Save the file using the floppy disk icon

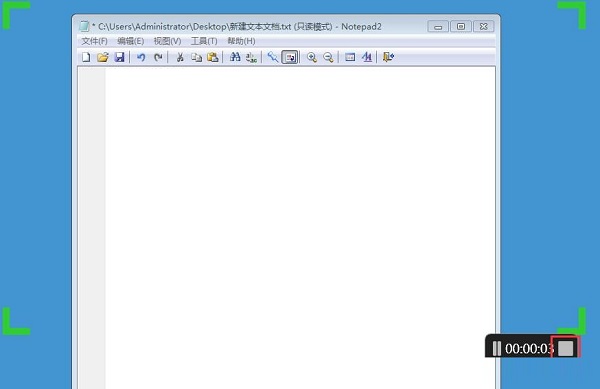pos(120,57)
